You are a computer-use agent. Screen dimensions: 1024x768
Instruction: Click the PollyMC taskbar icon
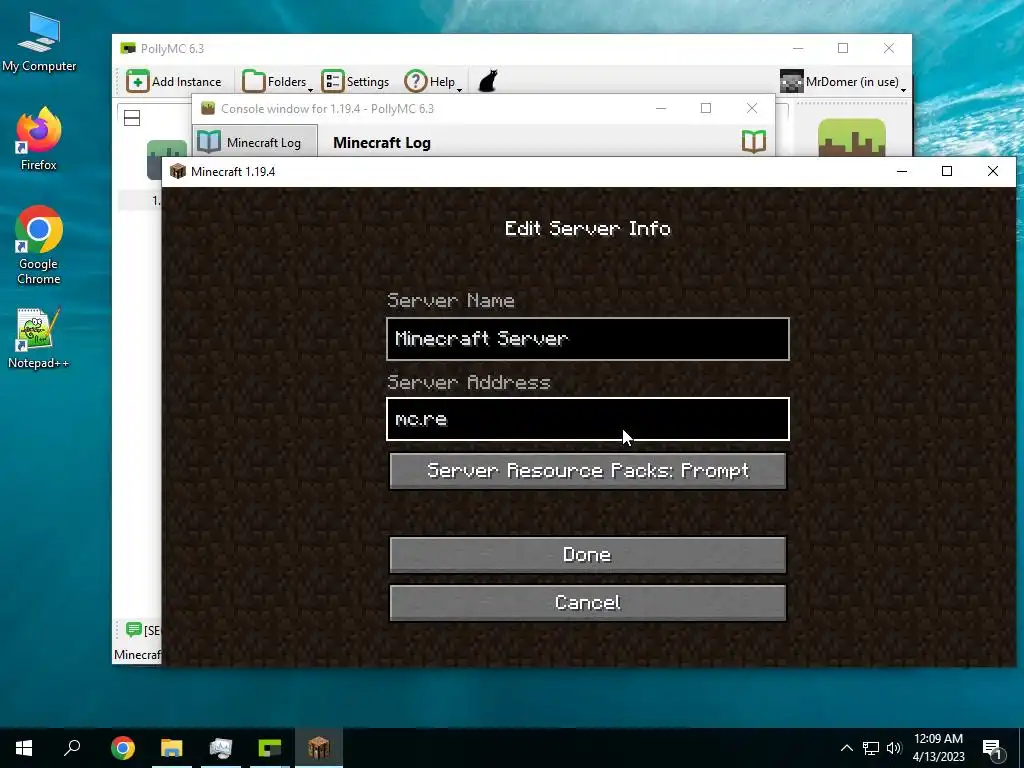pos(270,748)
